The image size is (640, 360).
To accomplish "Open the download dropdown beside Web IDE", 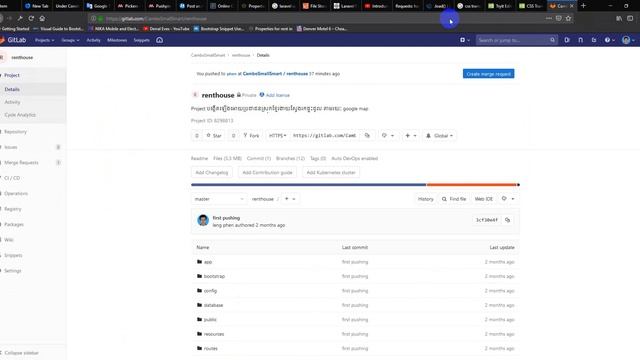I will [508, 199].
